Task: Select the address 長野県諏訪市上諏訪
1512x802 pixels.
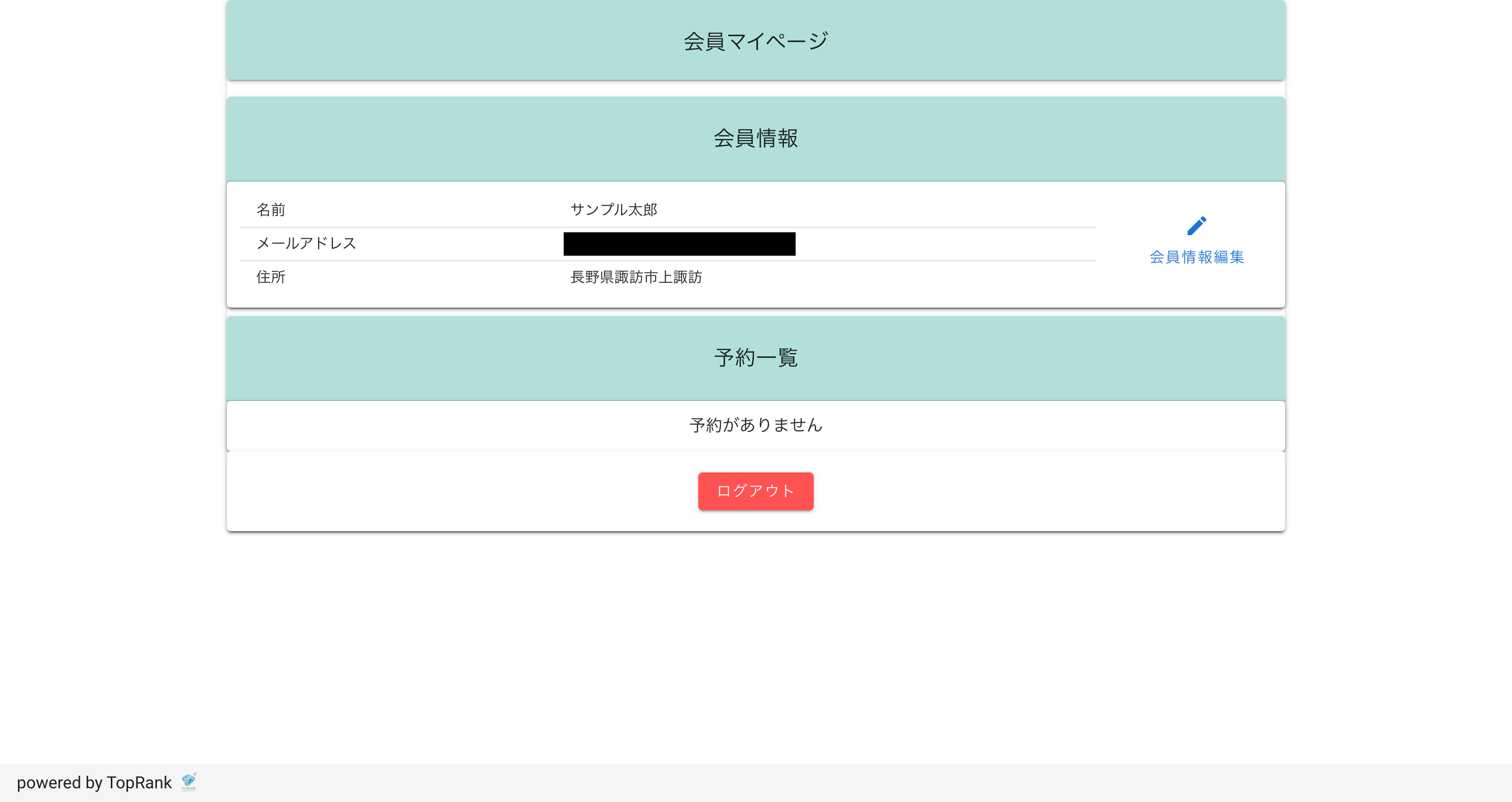Action: tap(637, 278)
